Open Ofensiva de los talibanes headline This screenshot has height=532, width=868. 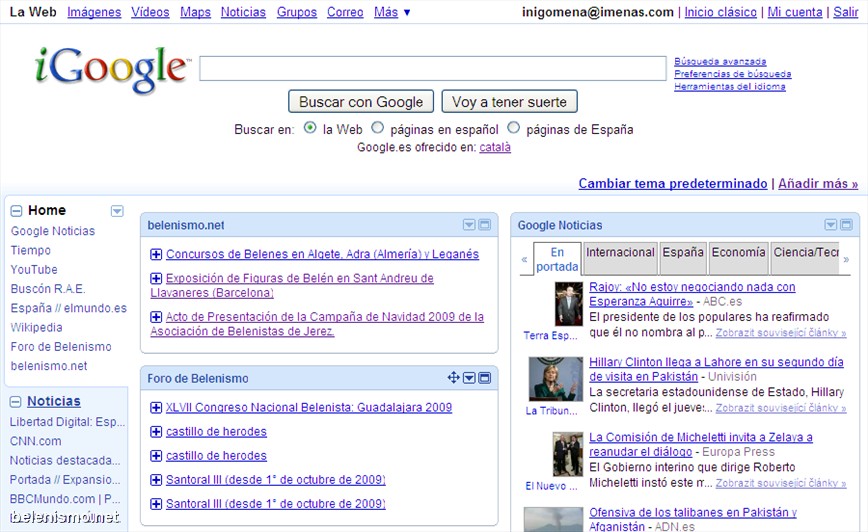[693, 519]
